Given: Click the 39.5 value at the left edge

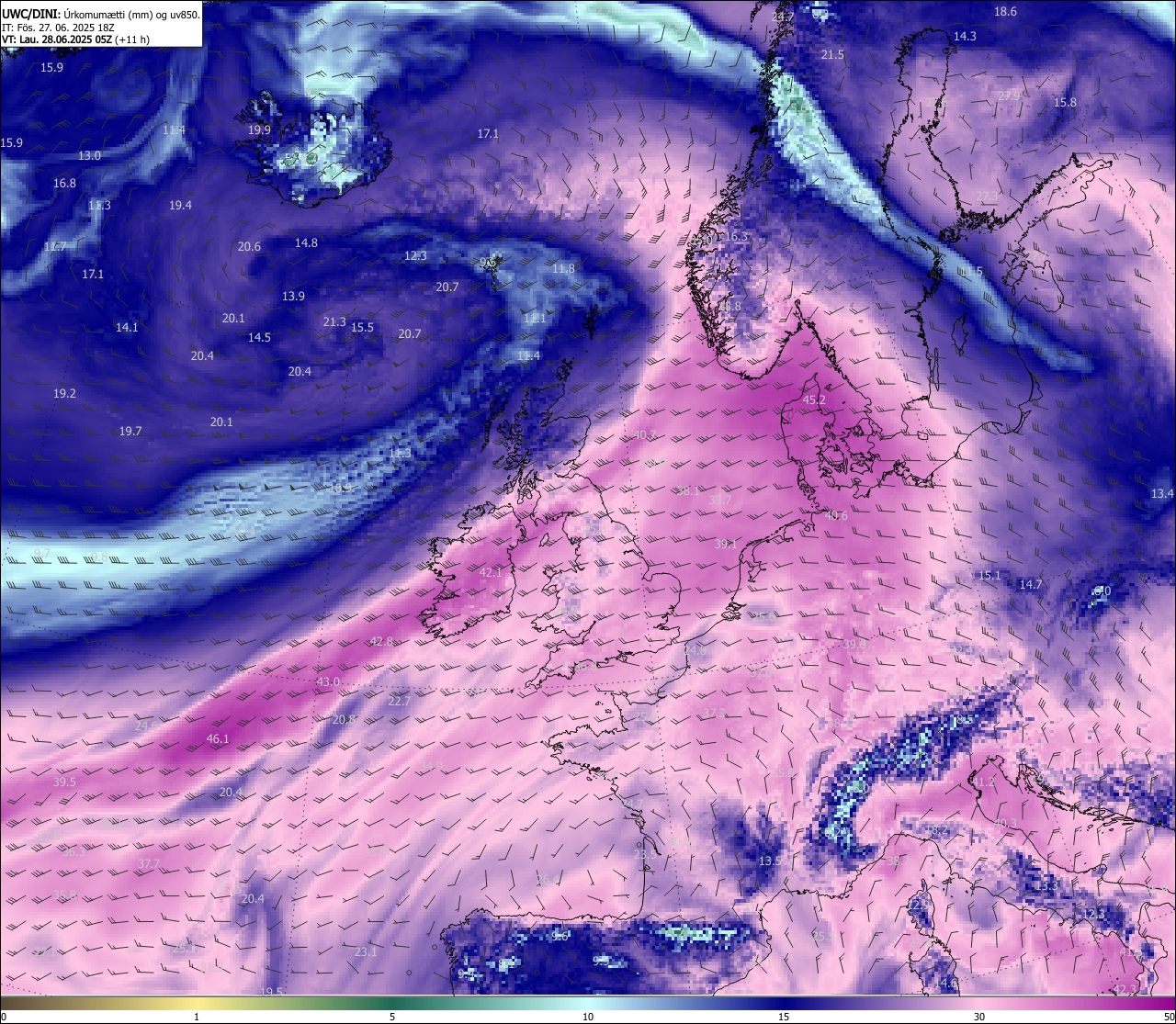Looking at the screenshot, I should click(x=64, y=782).
